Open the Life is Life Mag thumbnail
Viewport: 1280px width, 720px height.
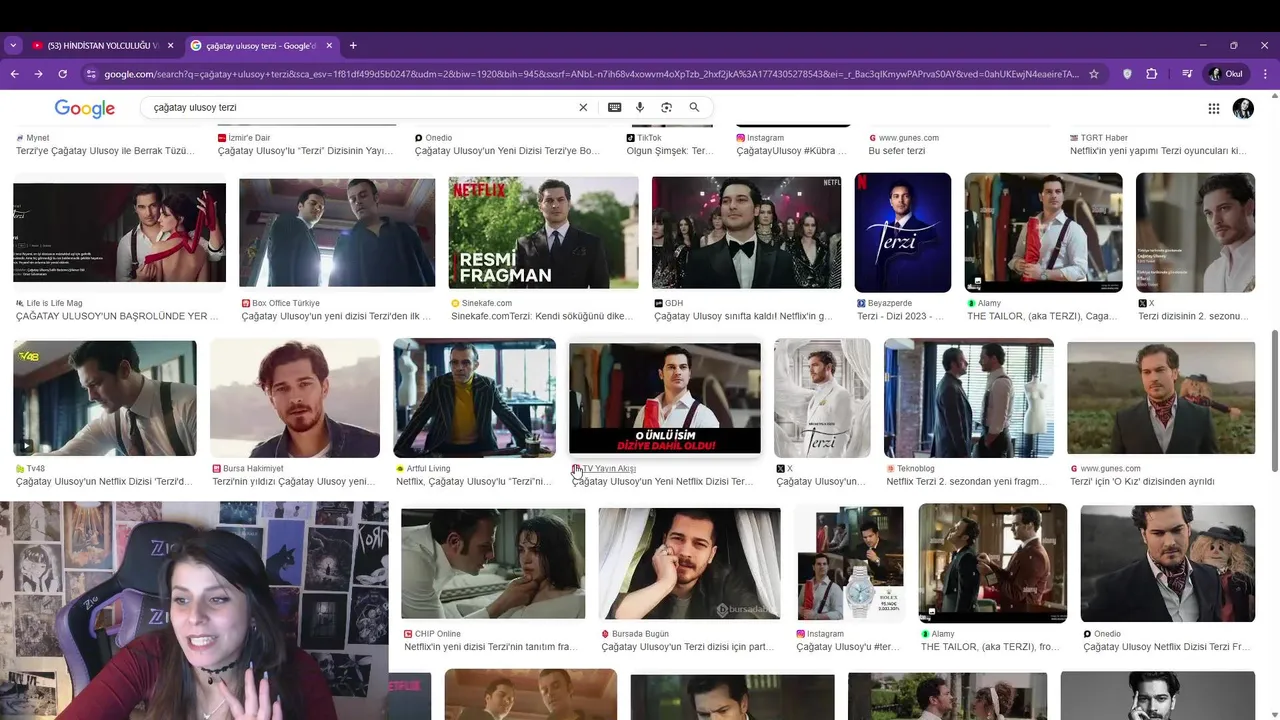(119, 233)
